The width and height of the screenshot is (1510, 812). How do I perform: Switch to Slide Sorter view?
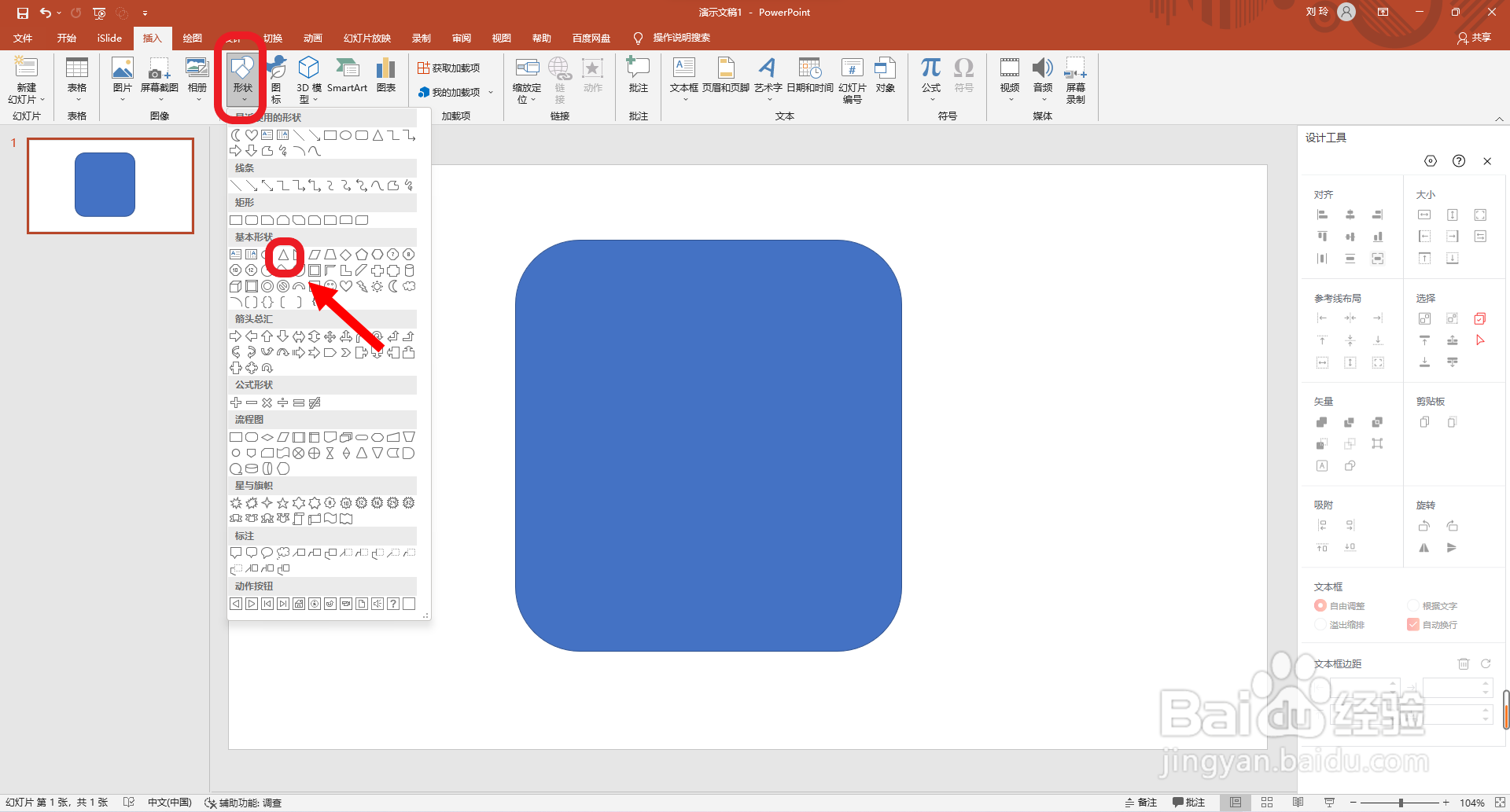click(1267, 803)
